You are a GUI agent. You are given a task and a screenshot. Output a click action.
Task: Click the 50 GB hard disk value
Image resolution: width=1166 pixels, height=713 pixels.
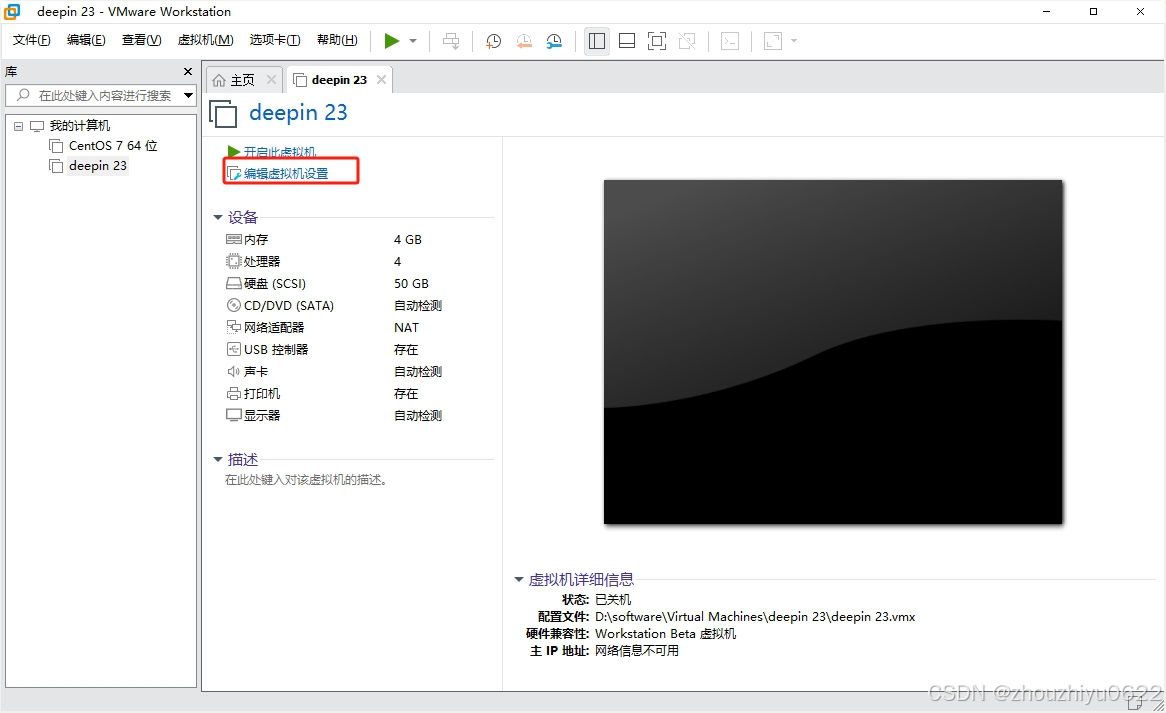411,283
